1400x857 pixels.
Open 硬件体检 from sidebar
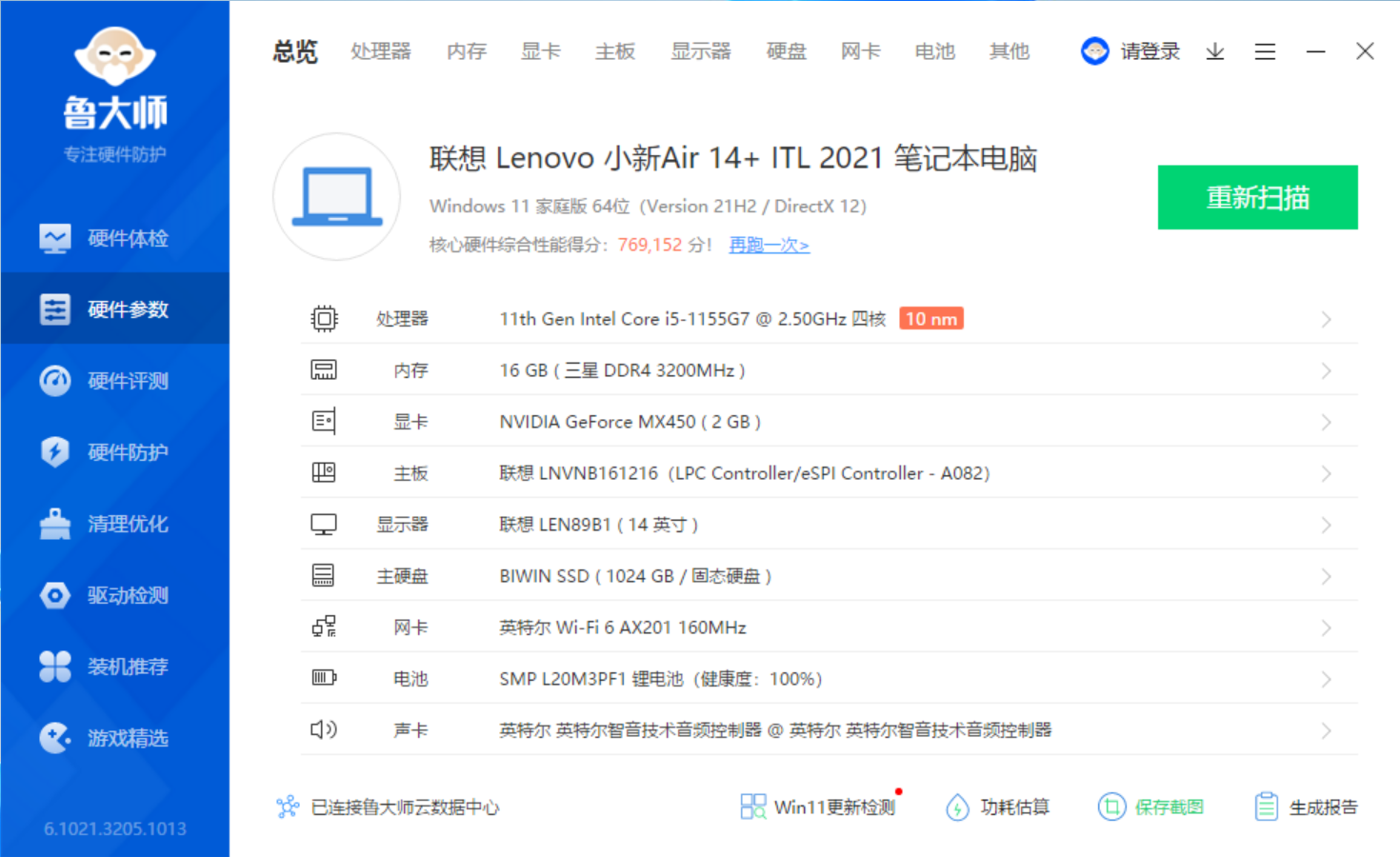pos(114,238)
